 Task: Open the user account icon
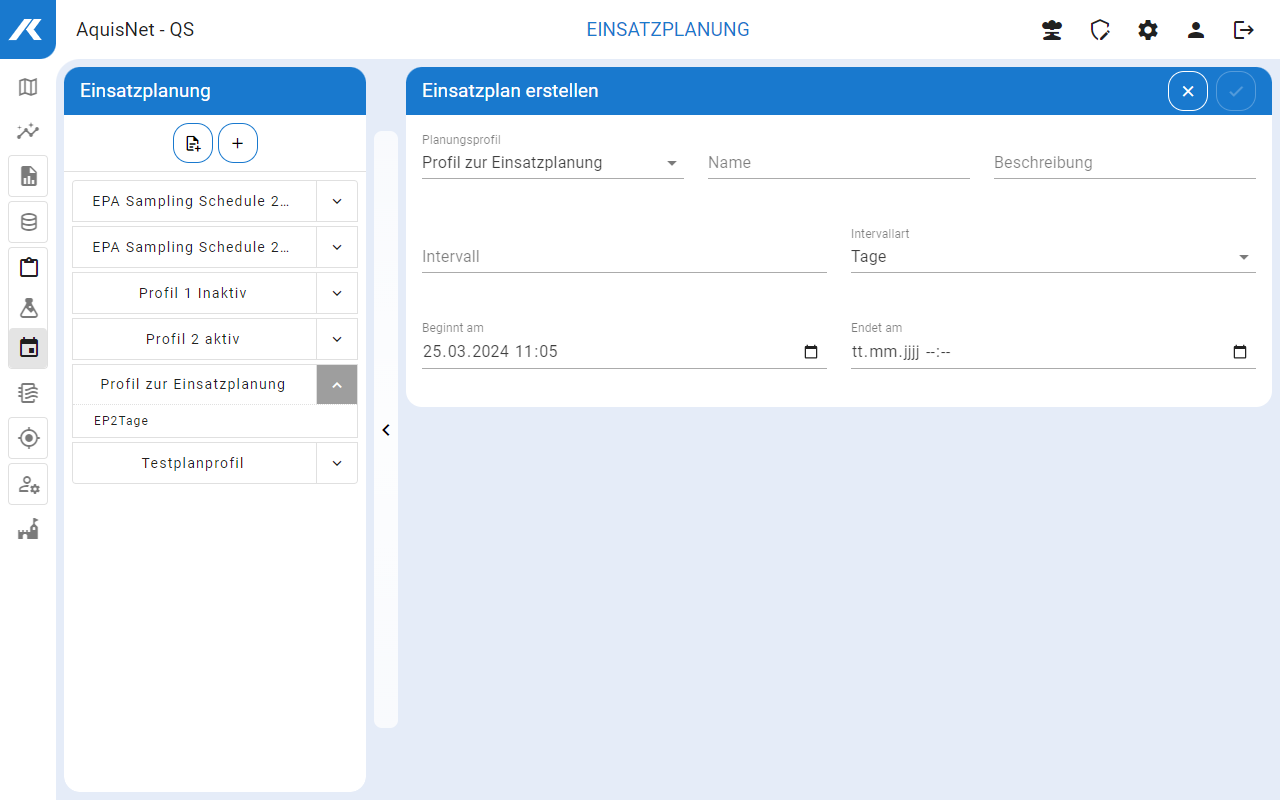coord(1196,30)
